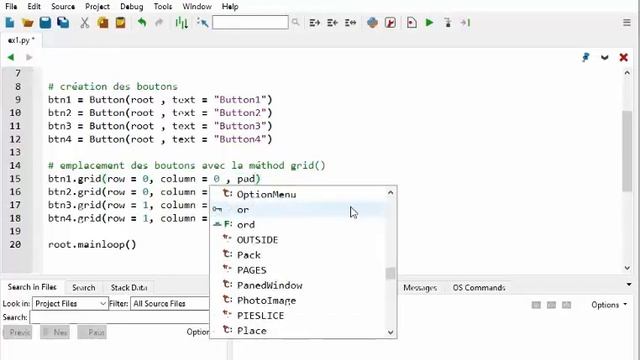Screen dimensions: 640x360
Task: Indent the selected lines with the indent icon
Action: coord(314,23)
